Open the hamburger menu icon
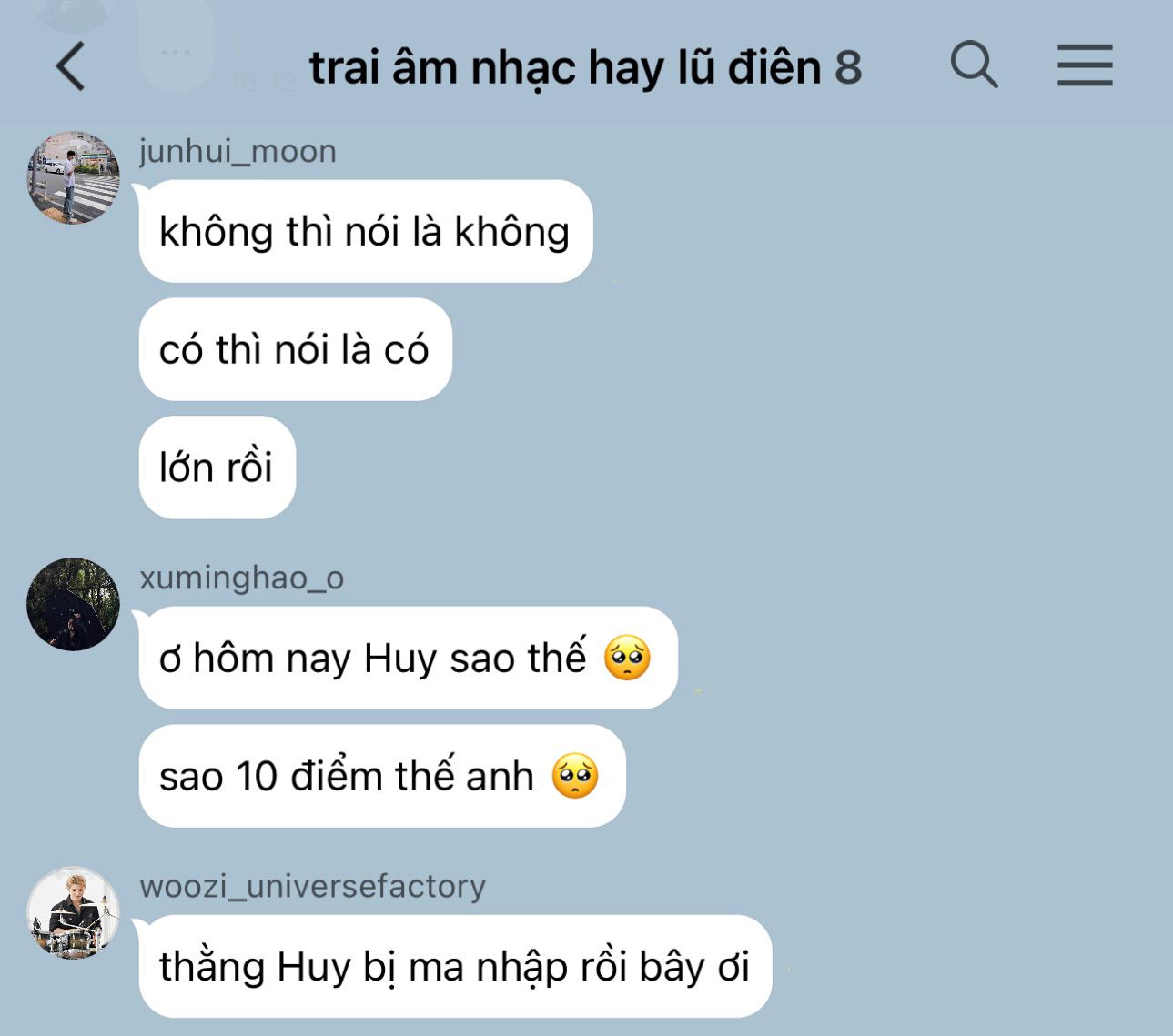 click(1085, 65)
